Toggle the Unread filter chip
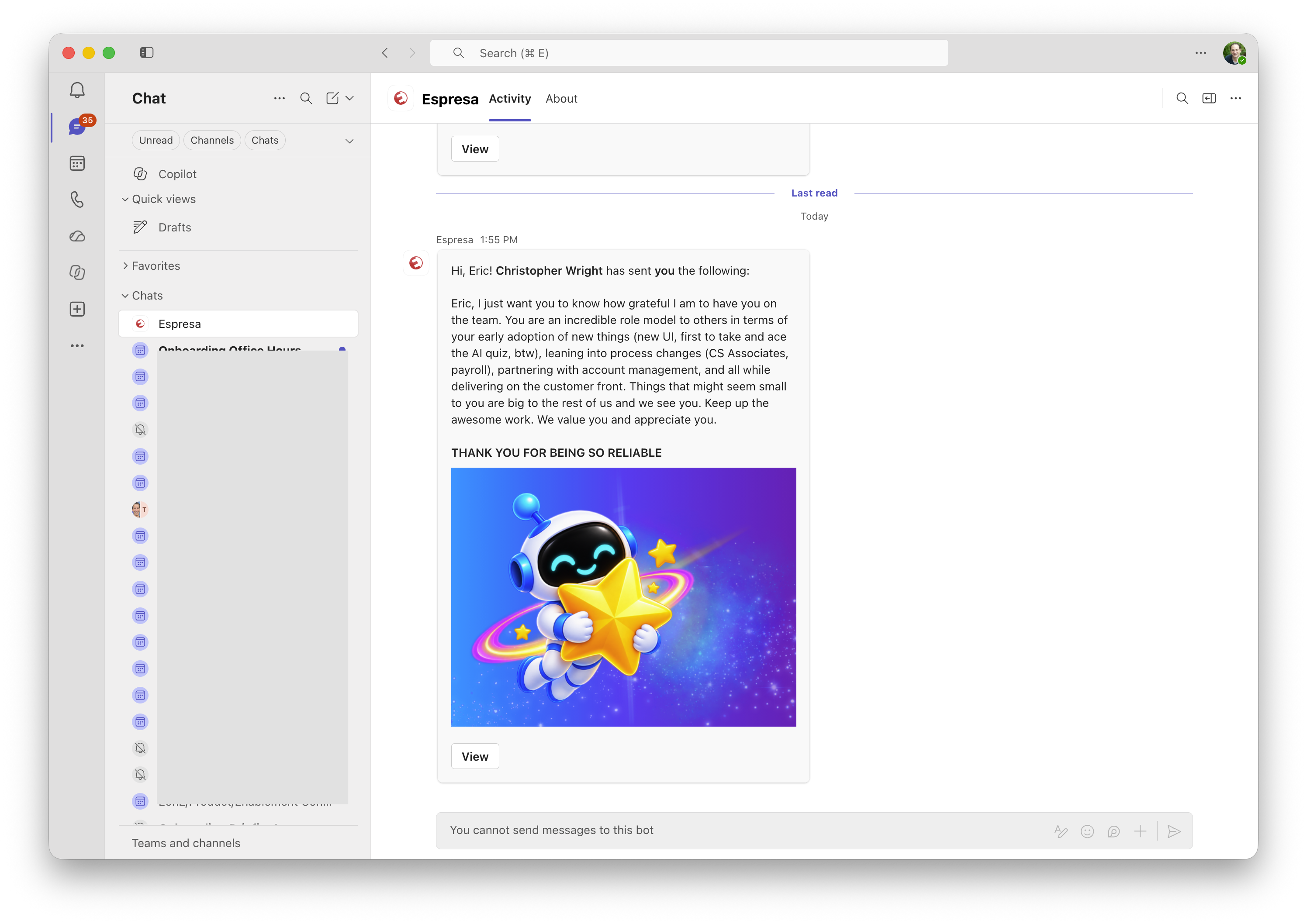This screenshot has height=924, width=1307. click(x=156, y=141)
